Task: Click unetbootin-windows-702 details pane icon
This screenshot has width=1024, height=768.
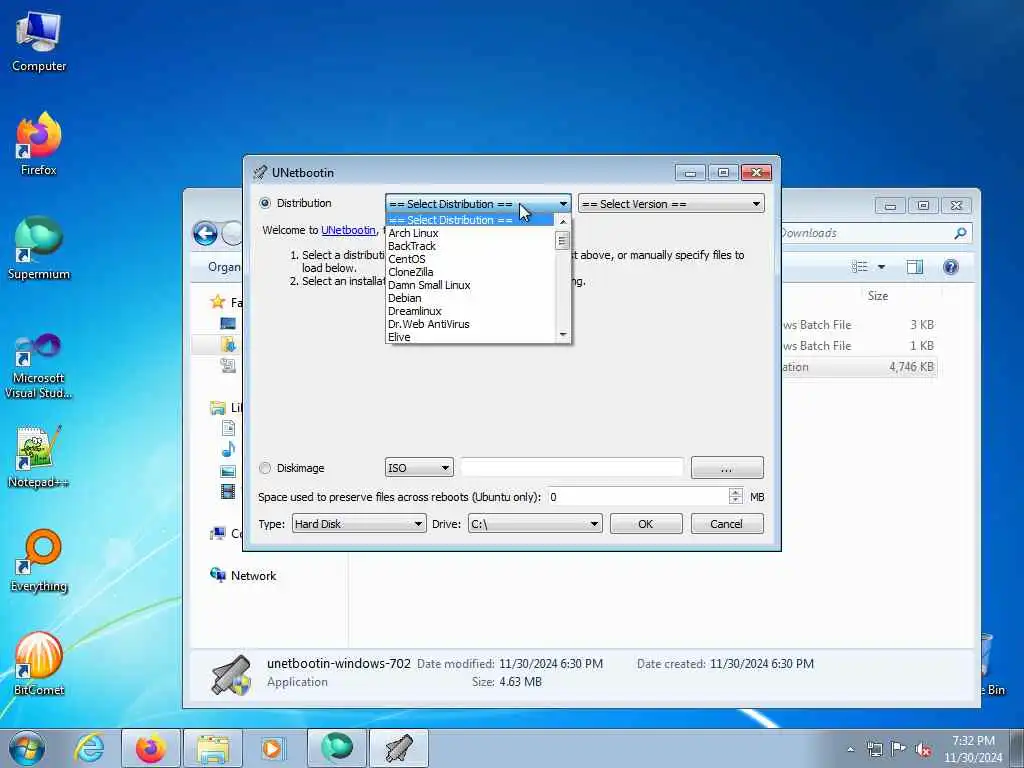Action: point(231,675)
